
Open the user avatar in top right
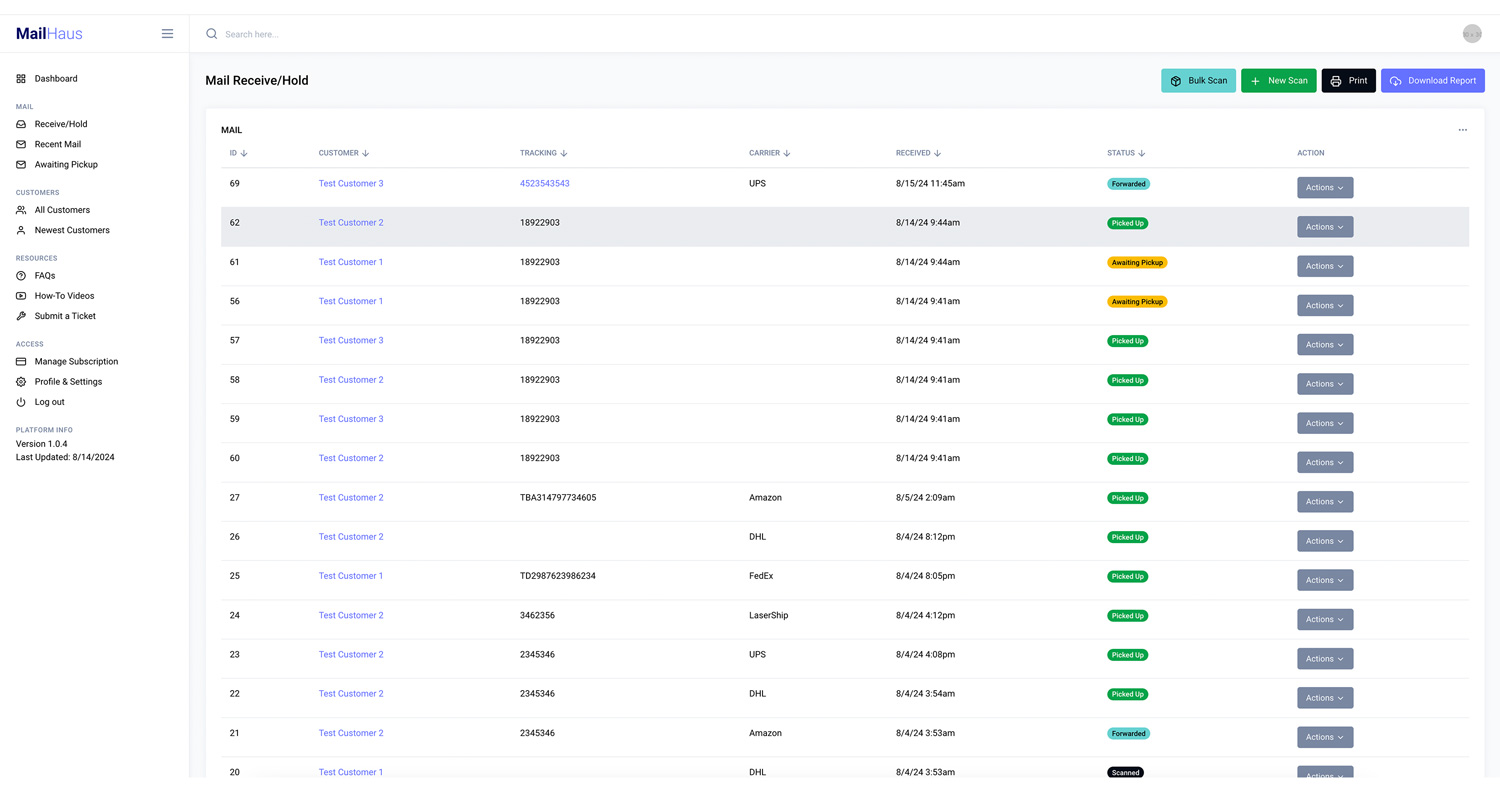[x=1471, y=34]
